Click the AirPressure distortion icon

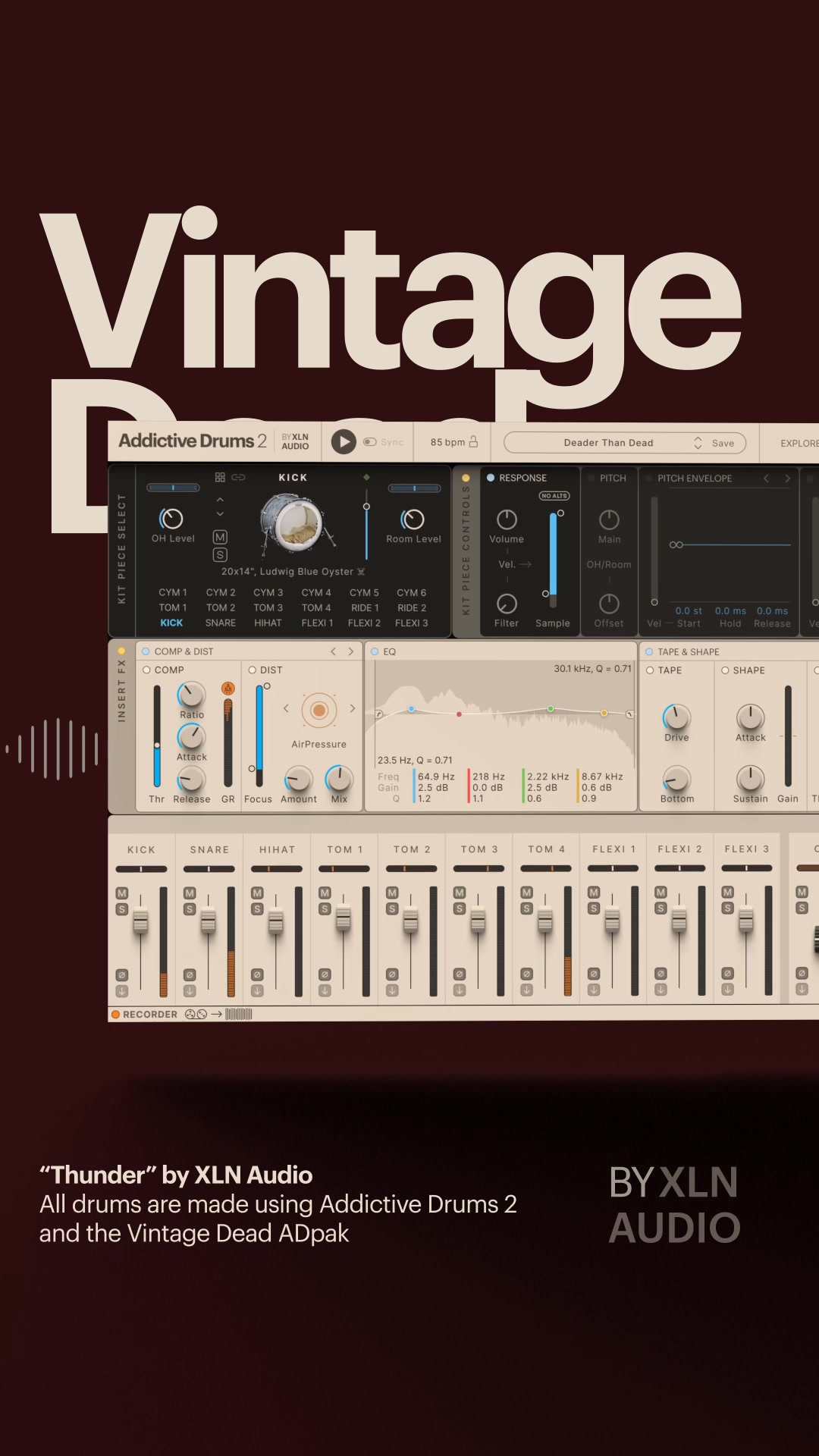[319, 711]
